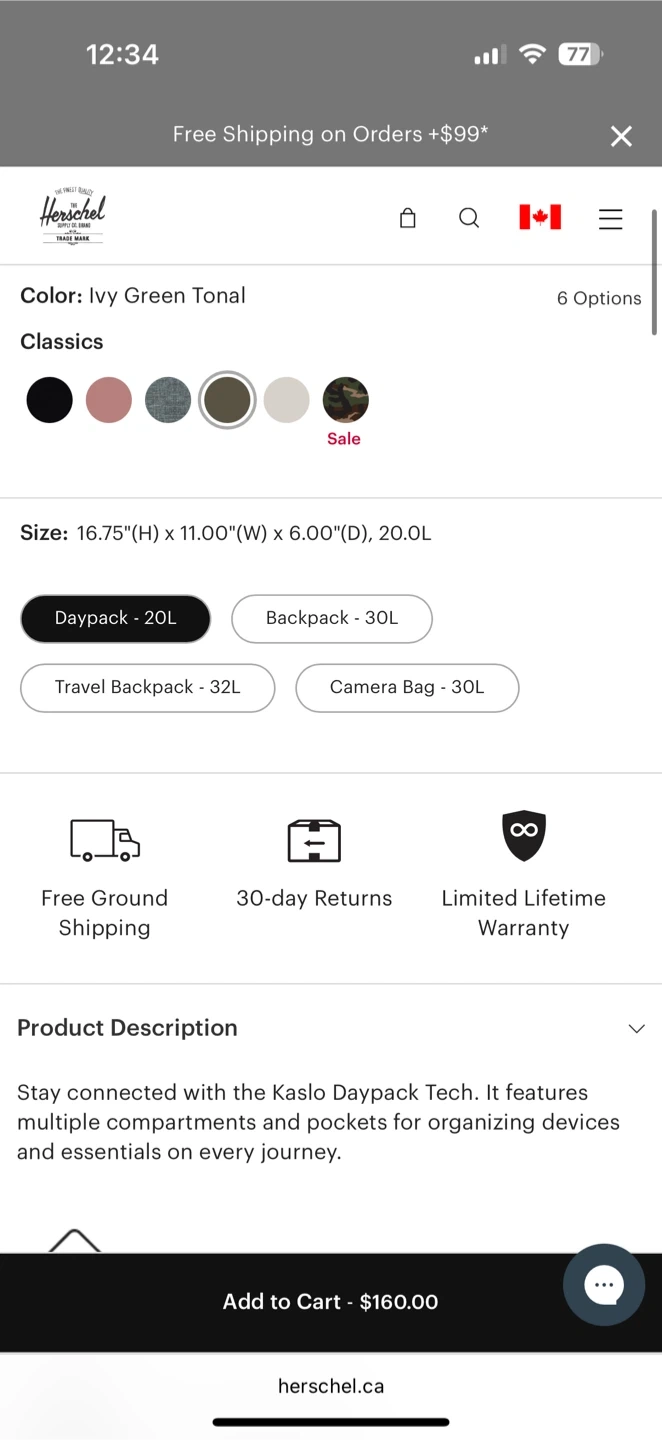Open the chat support bubble
The image size is (662, 1440).
pyautogui.click(x=603, y=1285)
